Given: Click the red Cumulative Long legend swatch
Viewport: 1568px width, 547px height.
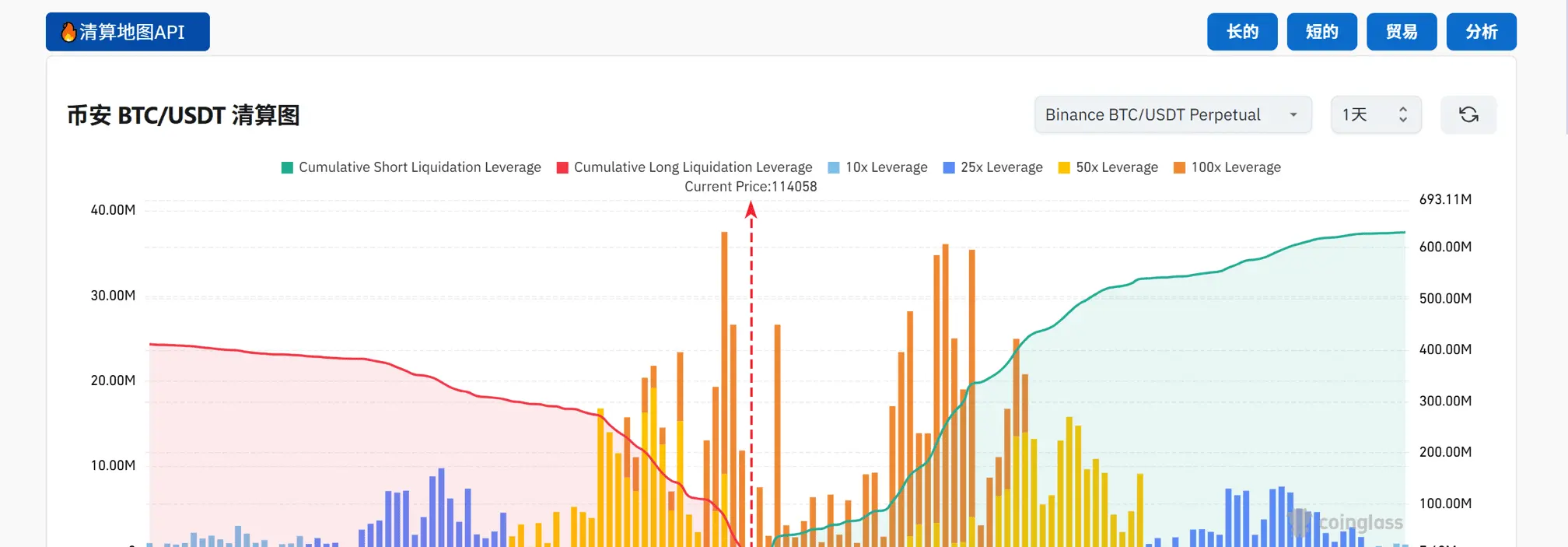Looking at the screenshot, I should click(562, 167).
